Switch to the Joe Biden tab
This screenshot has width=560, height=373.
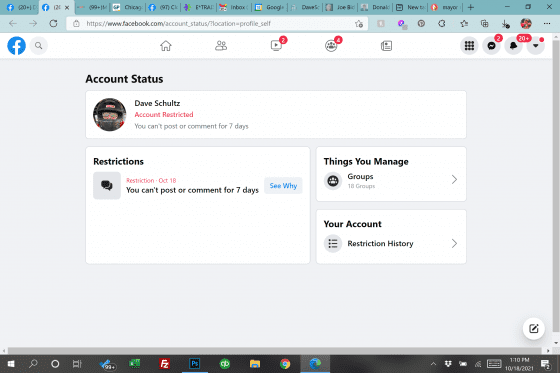point(341,7)
